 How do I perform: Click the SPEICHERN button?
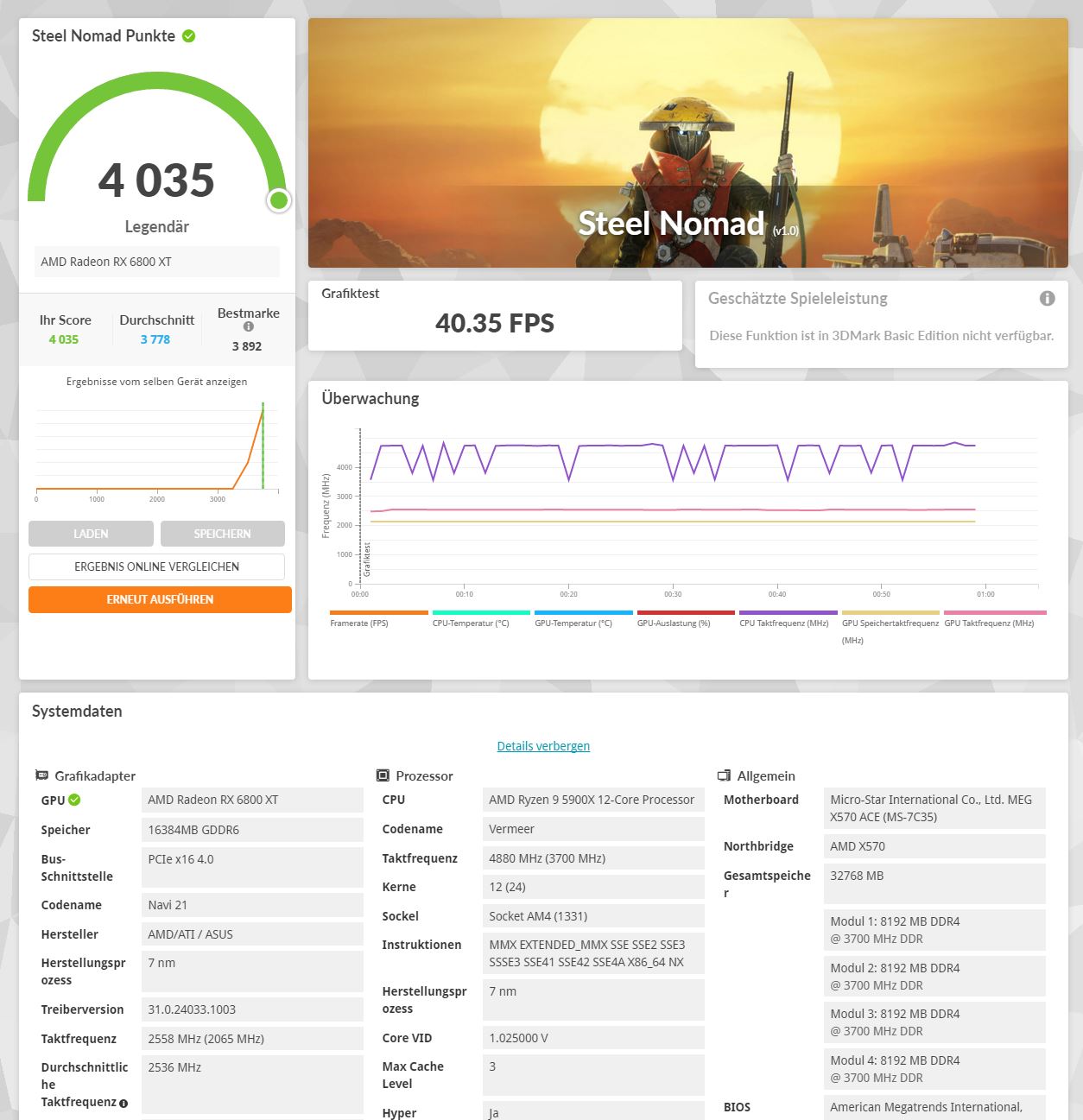pos(222,534)
